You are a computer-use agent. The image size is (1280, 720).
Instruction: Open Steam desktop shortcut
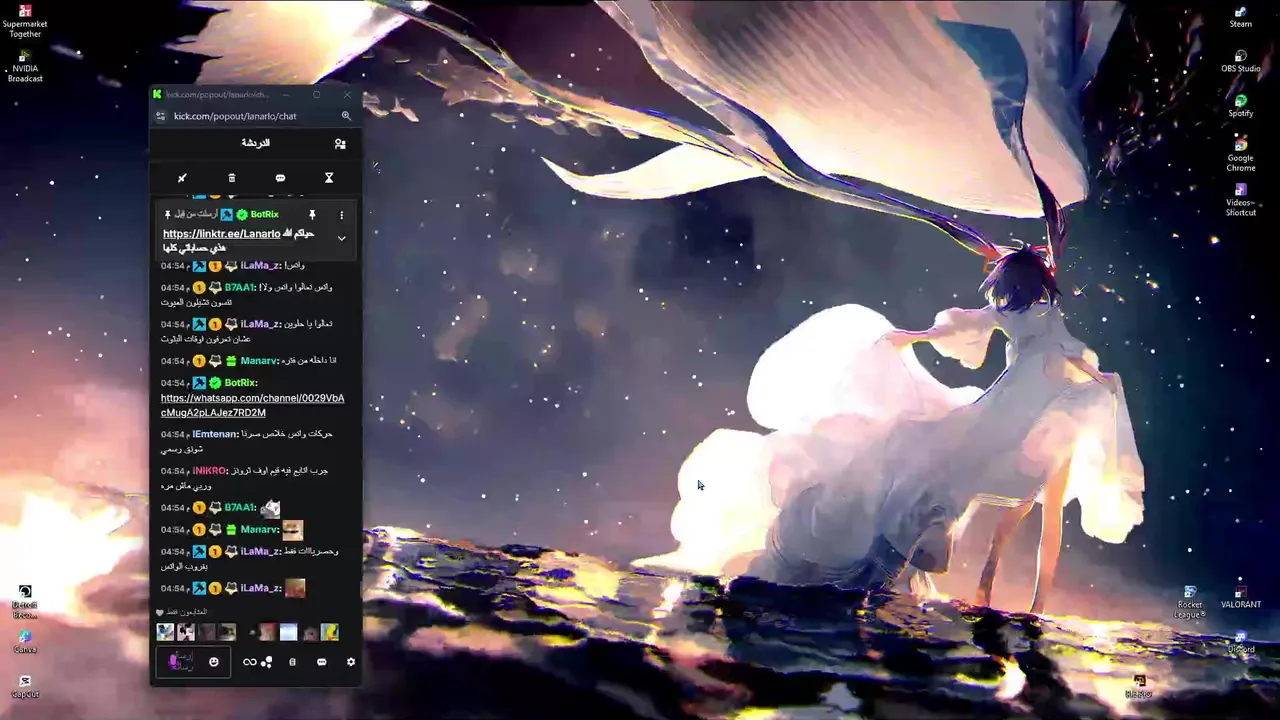point(1241,16)
